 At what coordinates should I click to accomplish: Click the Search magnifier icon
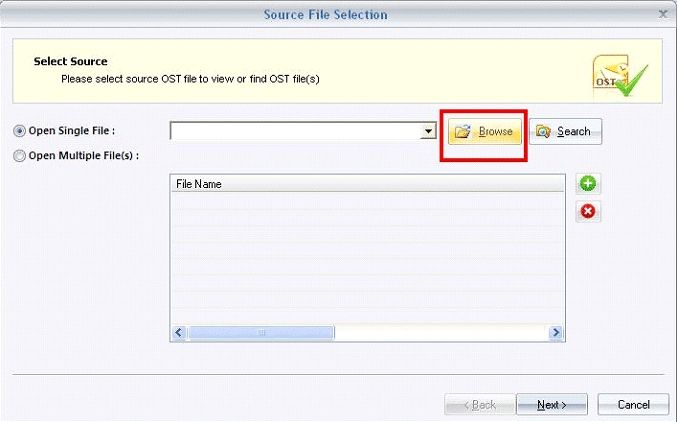click(543, 131)
